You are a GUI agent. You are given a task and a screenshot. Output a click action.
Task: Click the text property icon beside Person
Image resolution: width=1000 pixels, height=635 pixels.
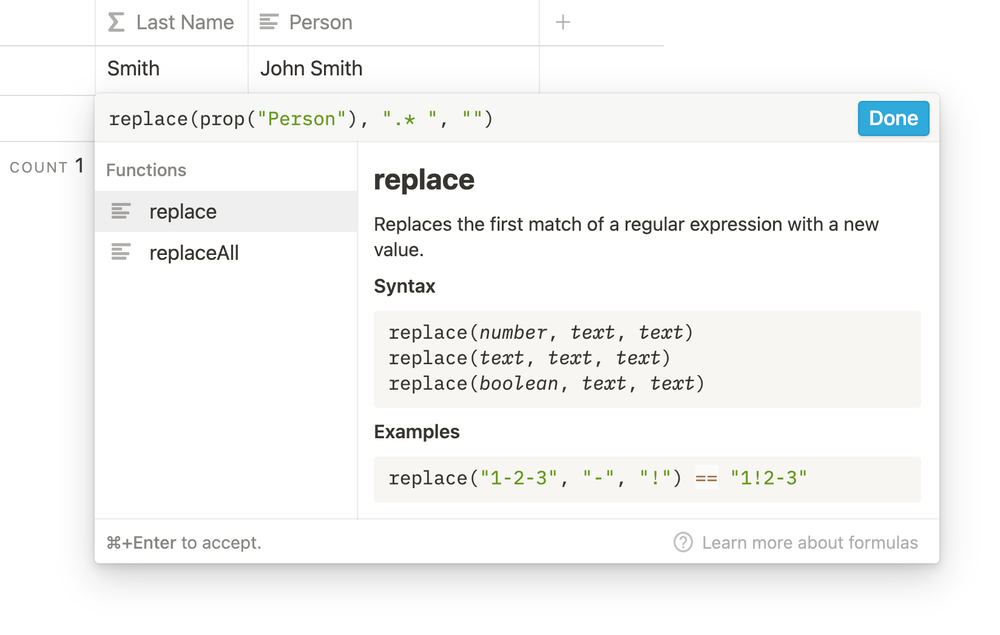click(269, 22)
